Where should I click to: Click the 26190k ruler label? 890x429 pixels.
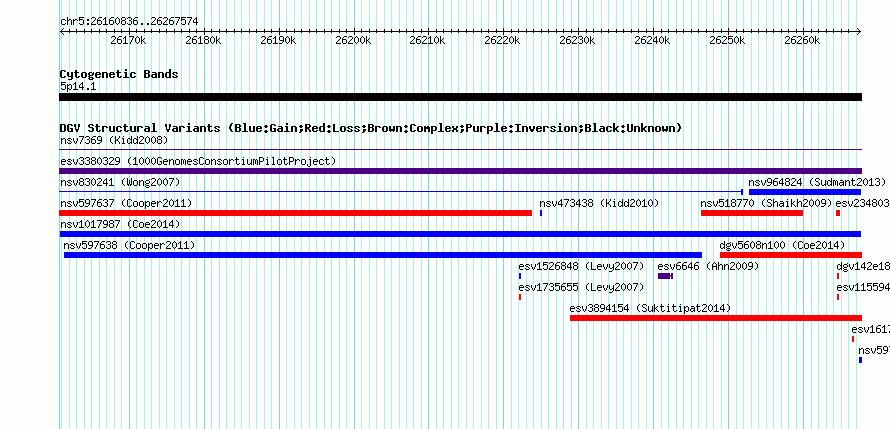pyautogui.click(x=278, y=40)
